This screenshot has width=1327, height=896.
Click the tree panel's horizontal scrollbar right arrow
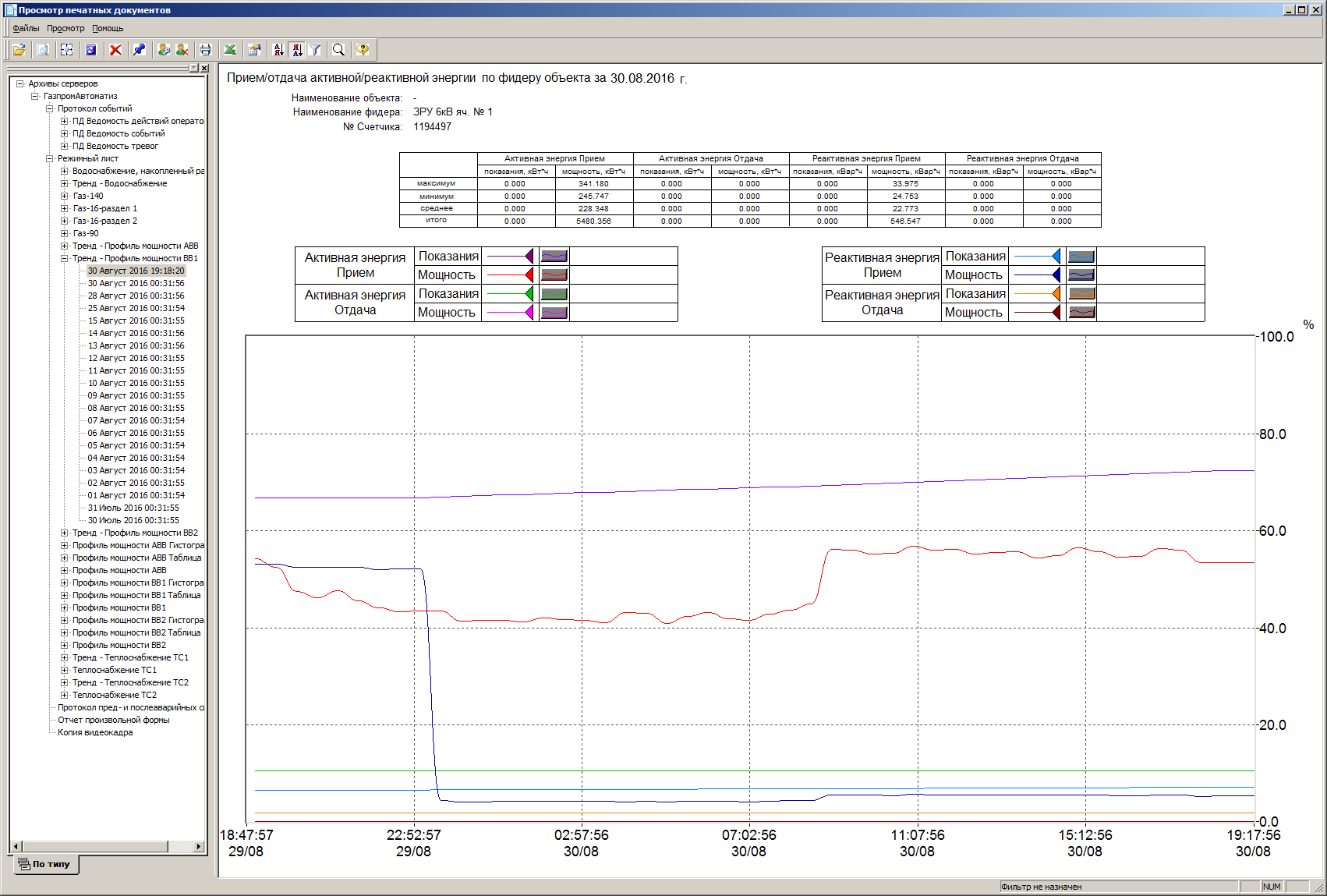(x=199, y=846)
